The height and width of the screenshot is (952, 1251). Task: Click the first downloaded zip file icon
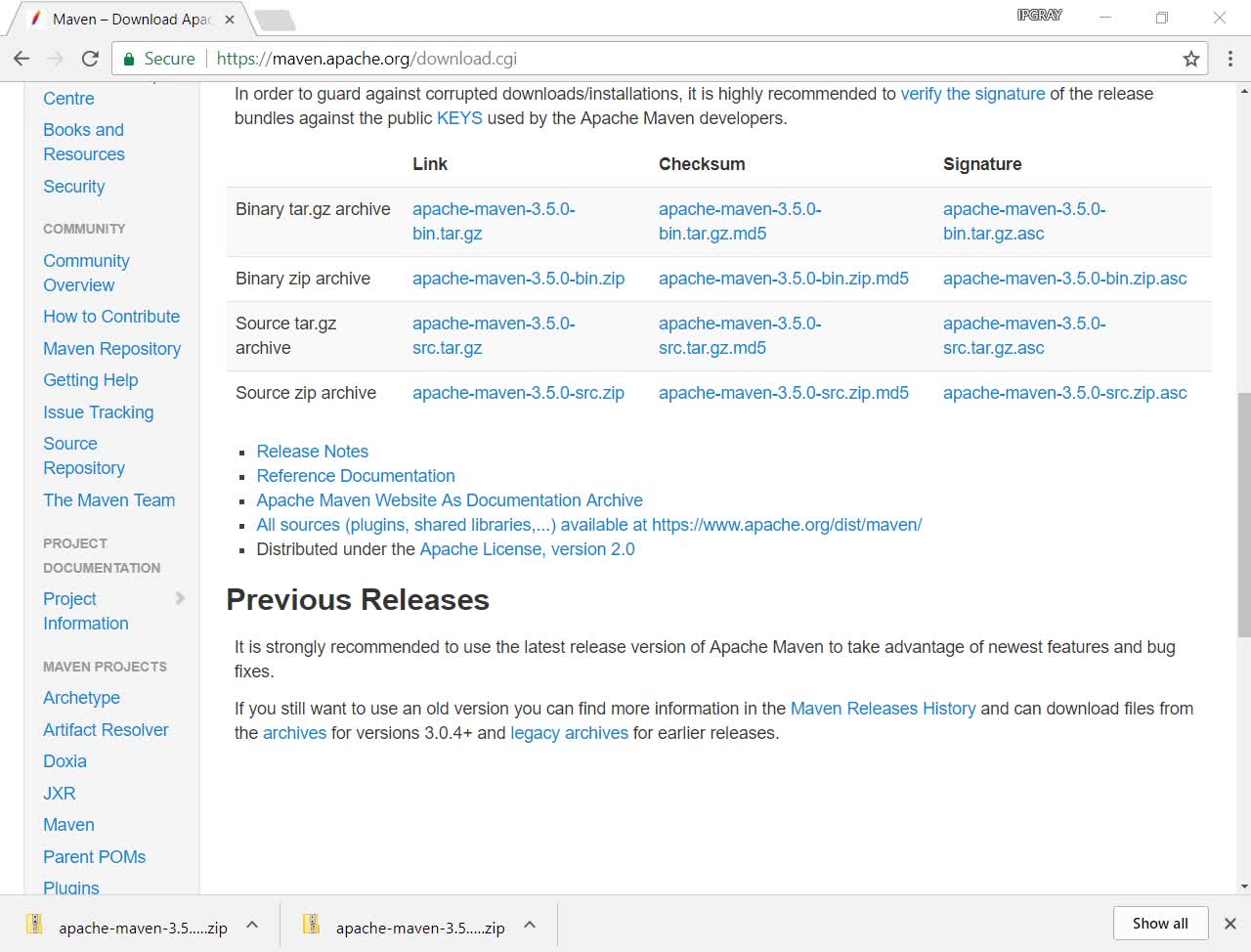point(34,923)
